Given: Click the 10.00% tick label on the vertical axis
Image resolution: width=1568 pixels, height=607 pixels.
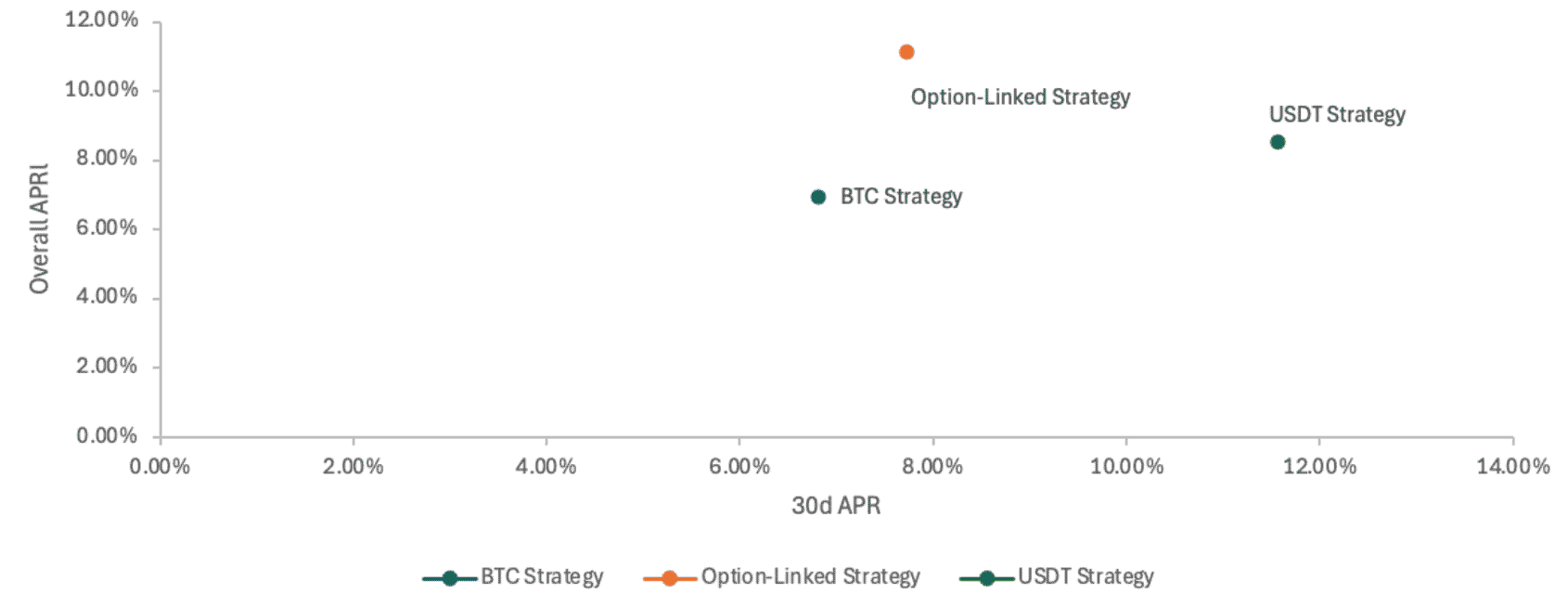Looking at the screenshot, I should [x=101, y=89].
